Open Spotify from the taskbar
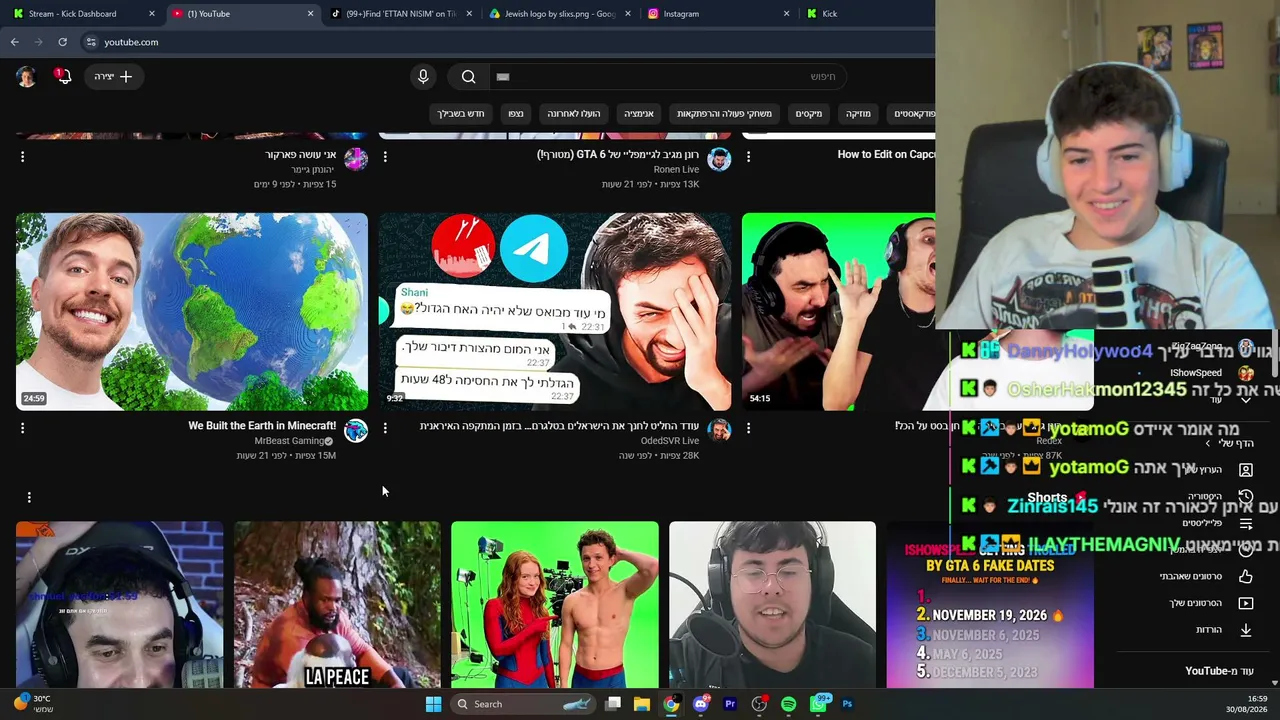This screenshot has width=1280, height=720. coord(788,704)
